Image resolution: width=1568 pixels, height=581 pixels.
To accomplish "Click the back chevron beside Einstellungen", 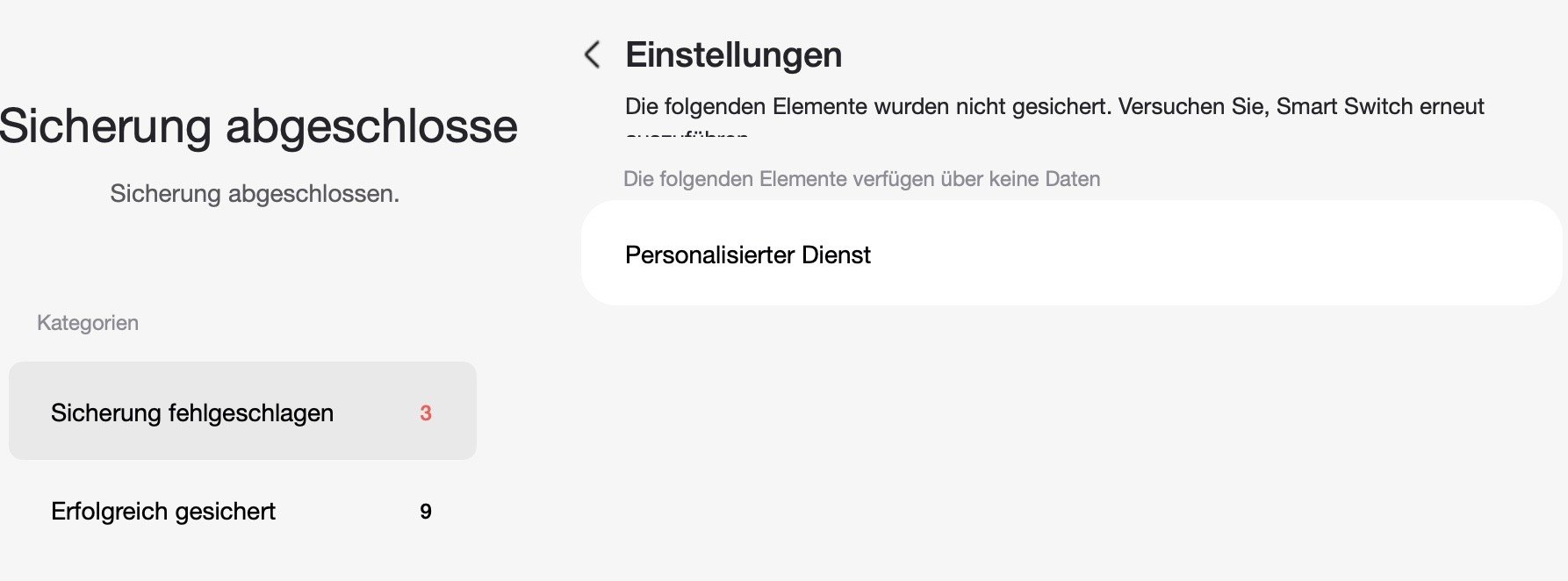I will 593,54.
